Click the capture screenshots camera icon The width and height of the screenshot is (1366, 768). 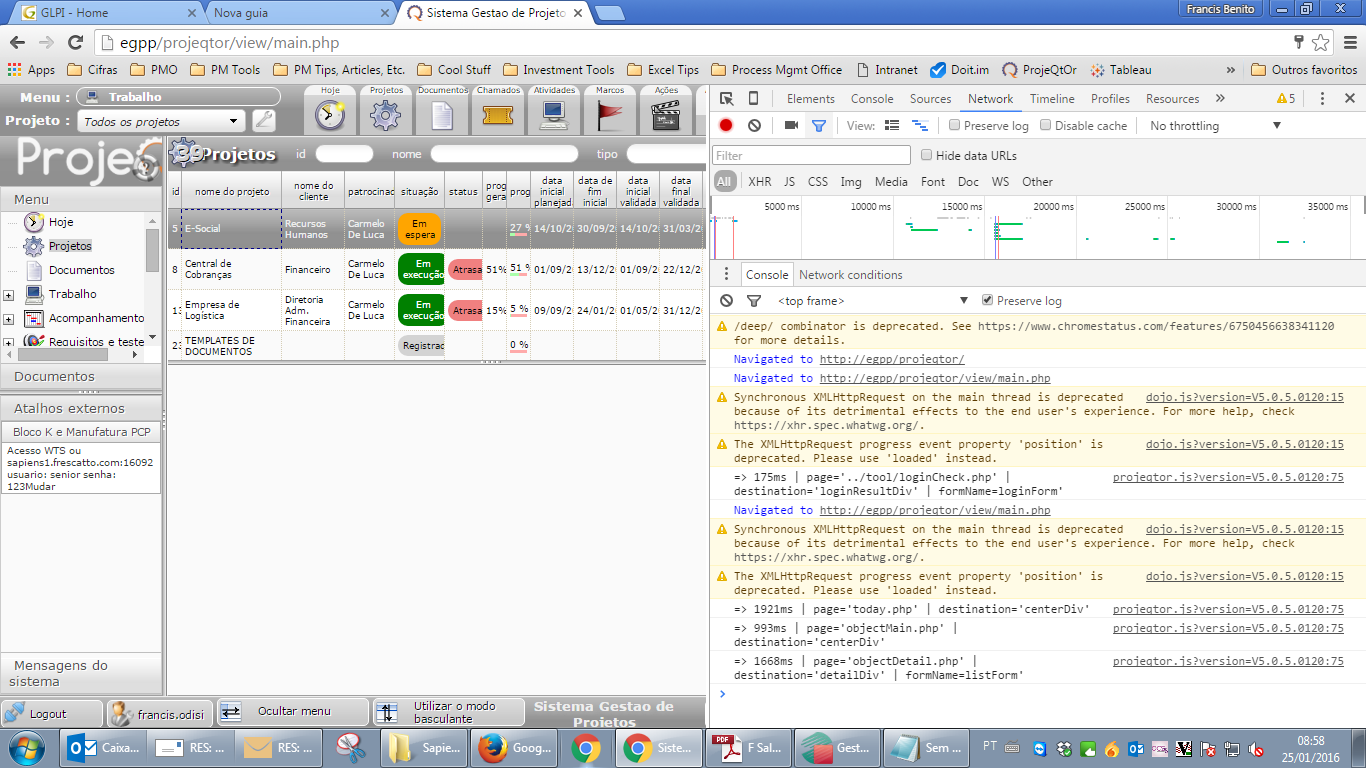(x=791, y=126)
